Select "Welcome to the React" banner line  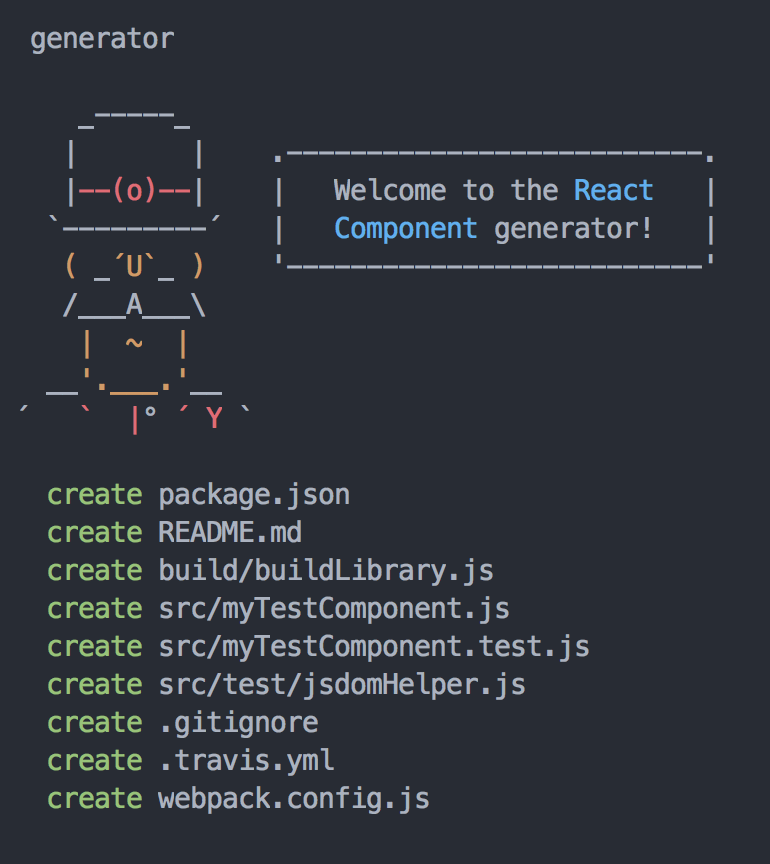[x=493, y=191]
